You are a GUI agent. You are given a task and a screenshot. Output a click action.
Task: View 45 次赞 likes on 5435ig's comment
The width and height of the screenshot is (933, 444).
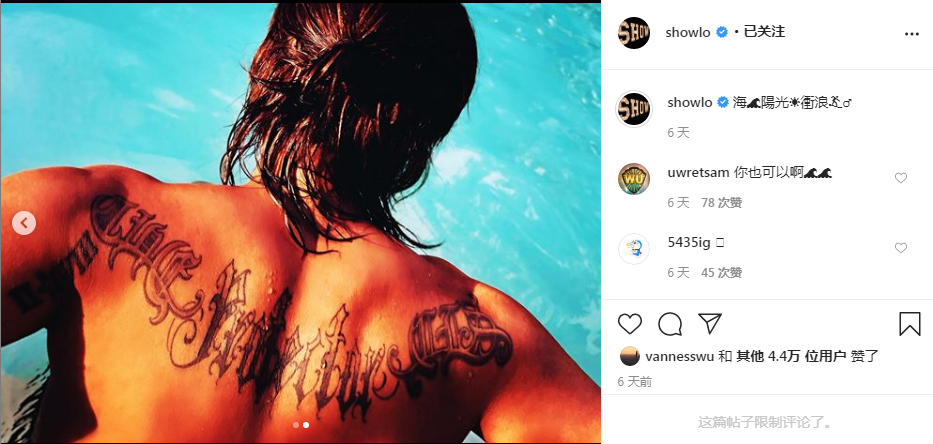[721, 272]
